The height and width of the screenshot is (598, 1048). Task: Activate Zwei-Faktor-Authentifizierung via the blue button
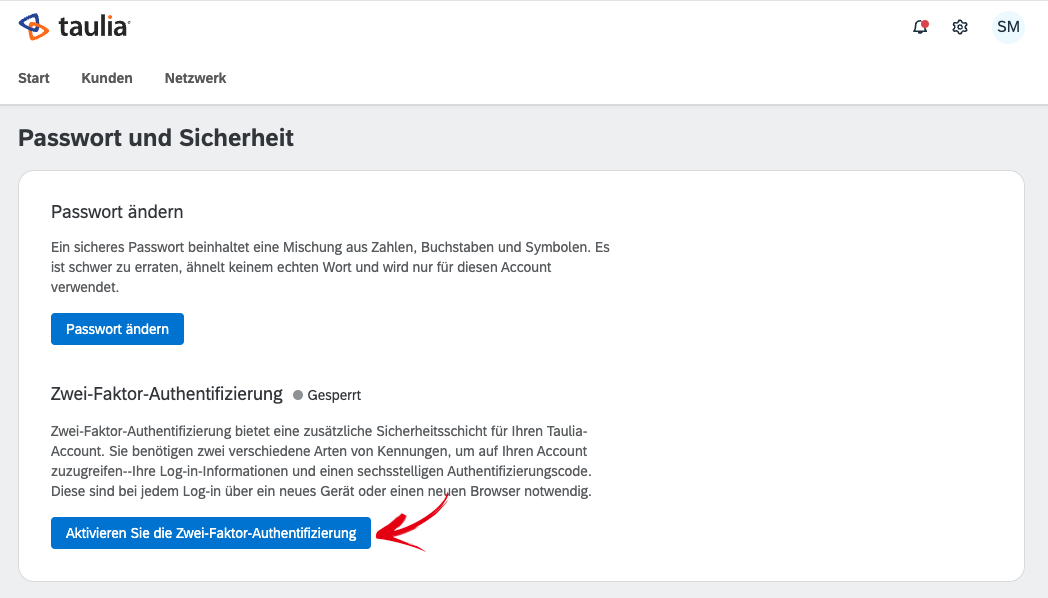click(211, 533)
